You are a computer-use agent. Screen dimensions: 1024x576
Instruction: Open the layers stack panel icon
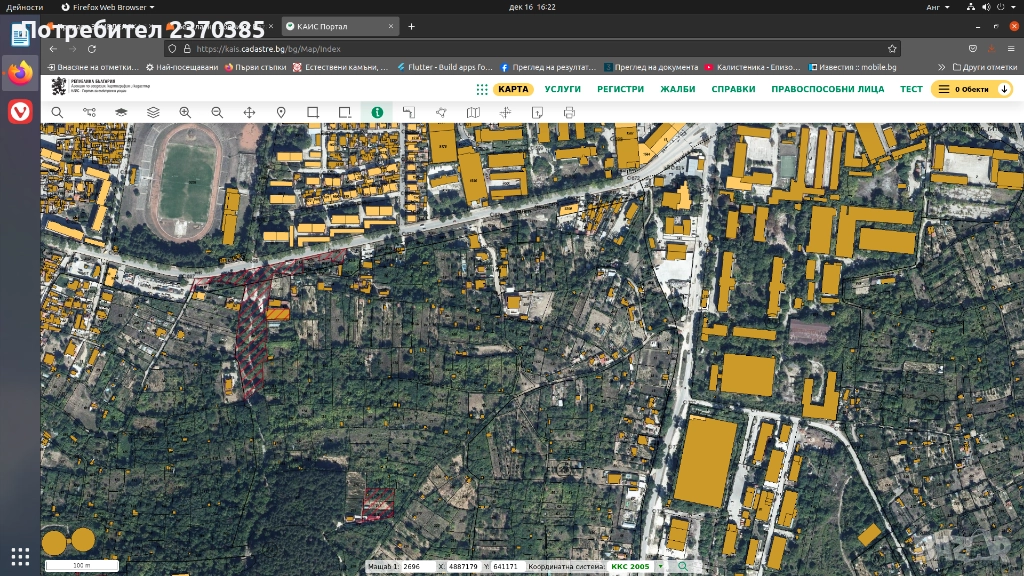153,113
